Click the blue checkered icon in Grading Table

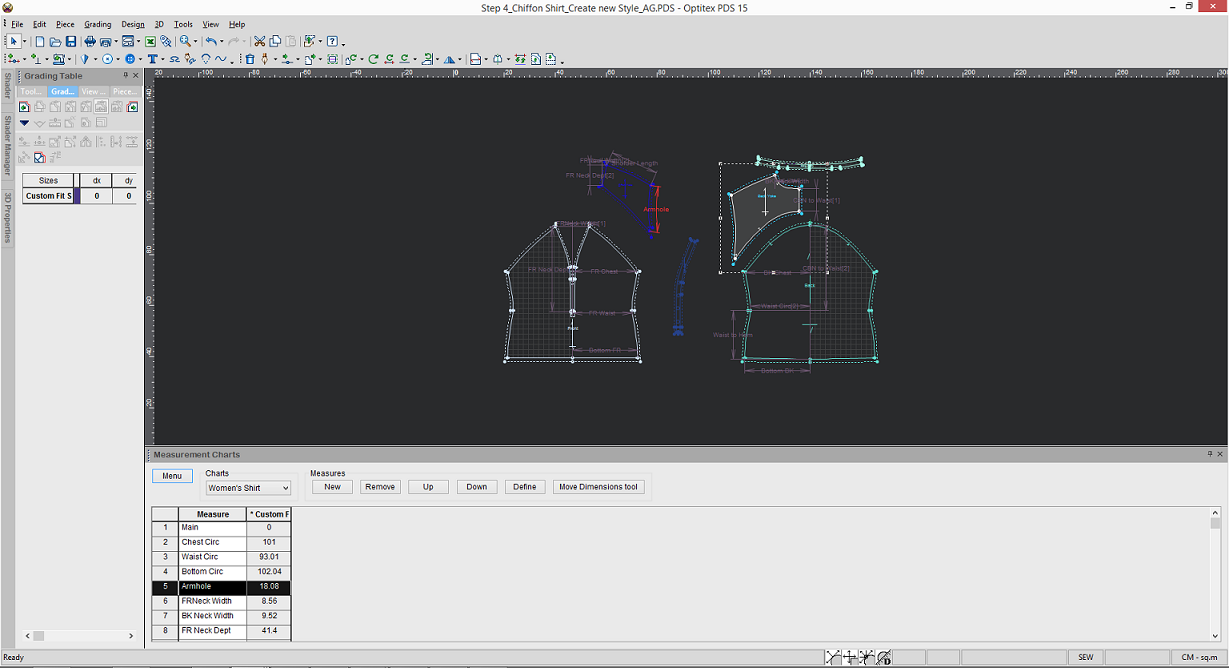pos(39,158)
